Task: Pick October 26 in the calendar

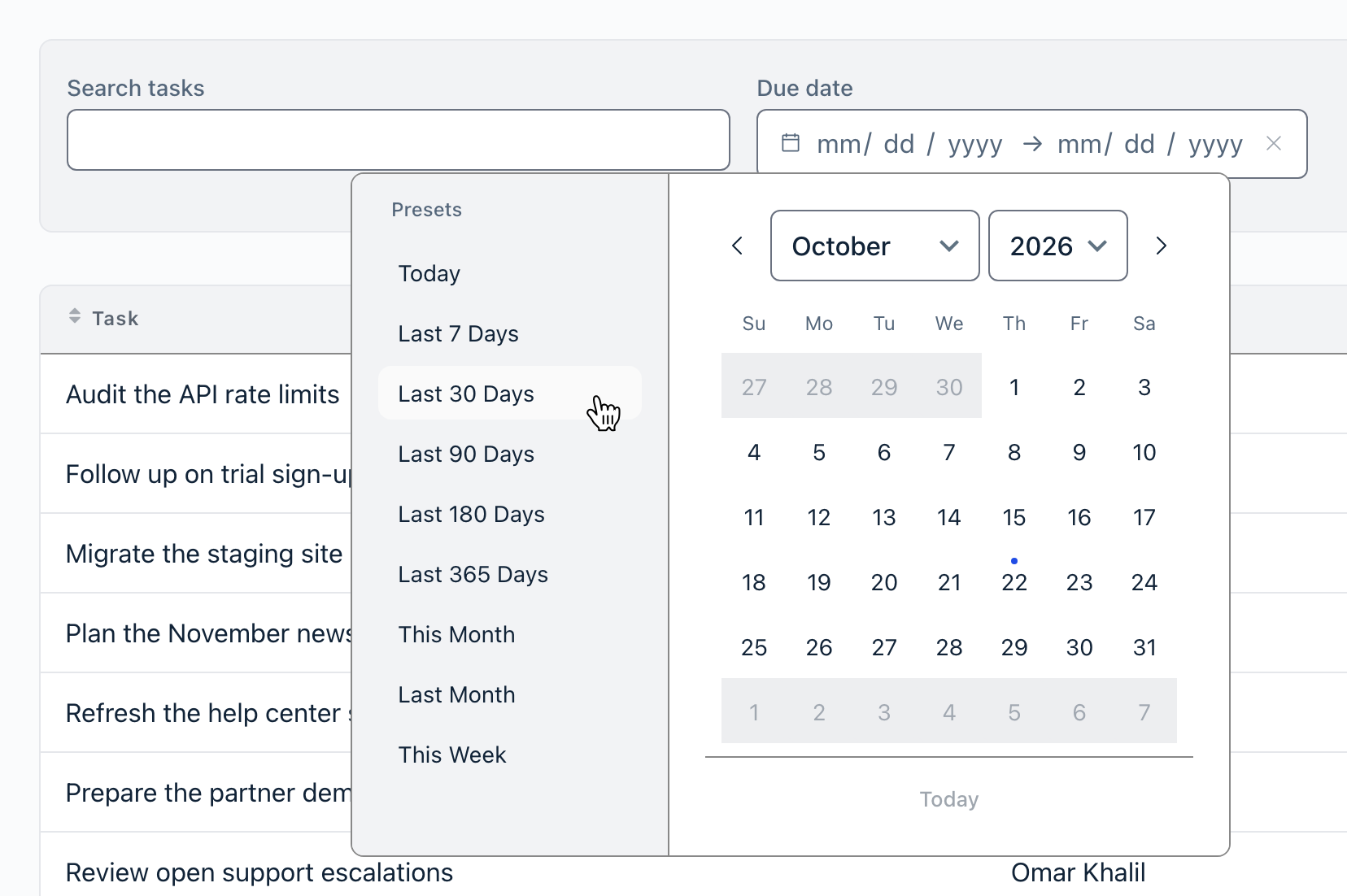Action: (819, 647)
